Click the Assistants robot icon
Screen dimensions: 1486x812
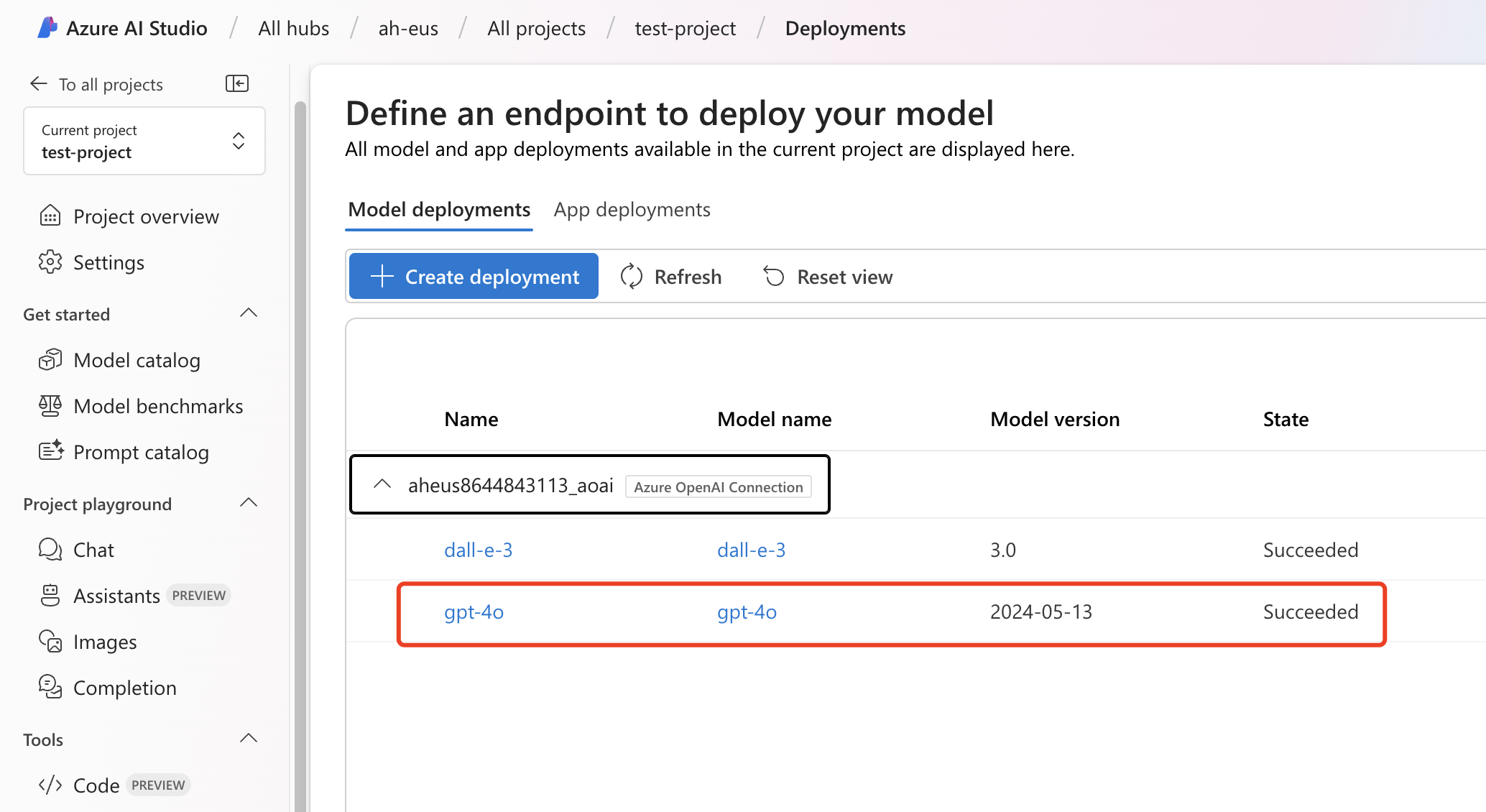click(x=50, y=596)
